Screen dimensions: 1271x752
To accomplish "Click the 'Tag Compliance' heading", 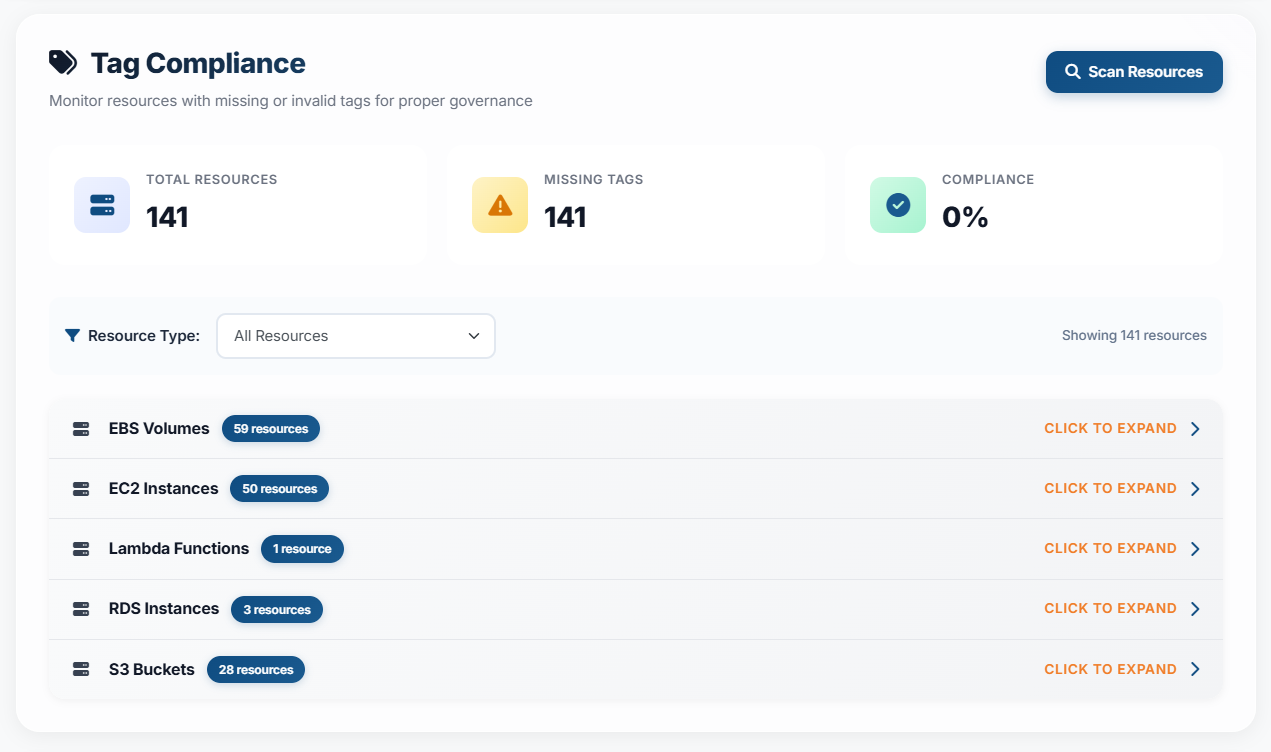I will coord(198,63).
